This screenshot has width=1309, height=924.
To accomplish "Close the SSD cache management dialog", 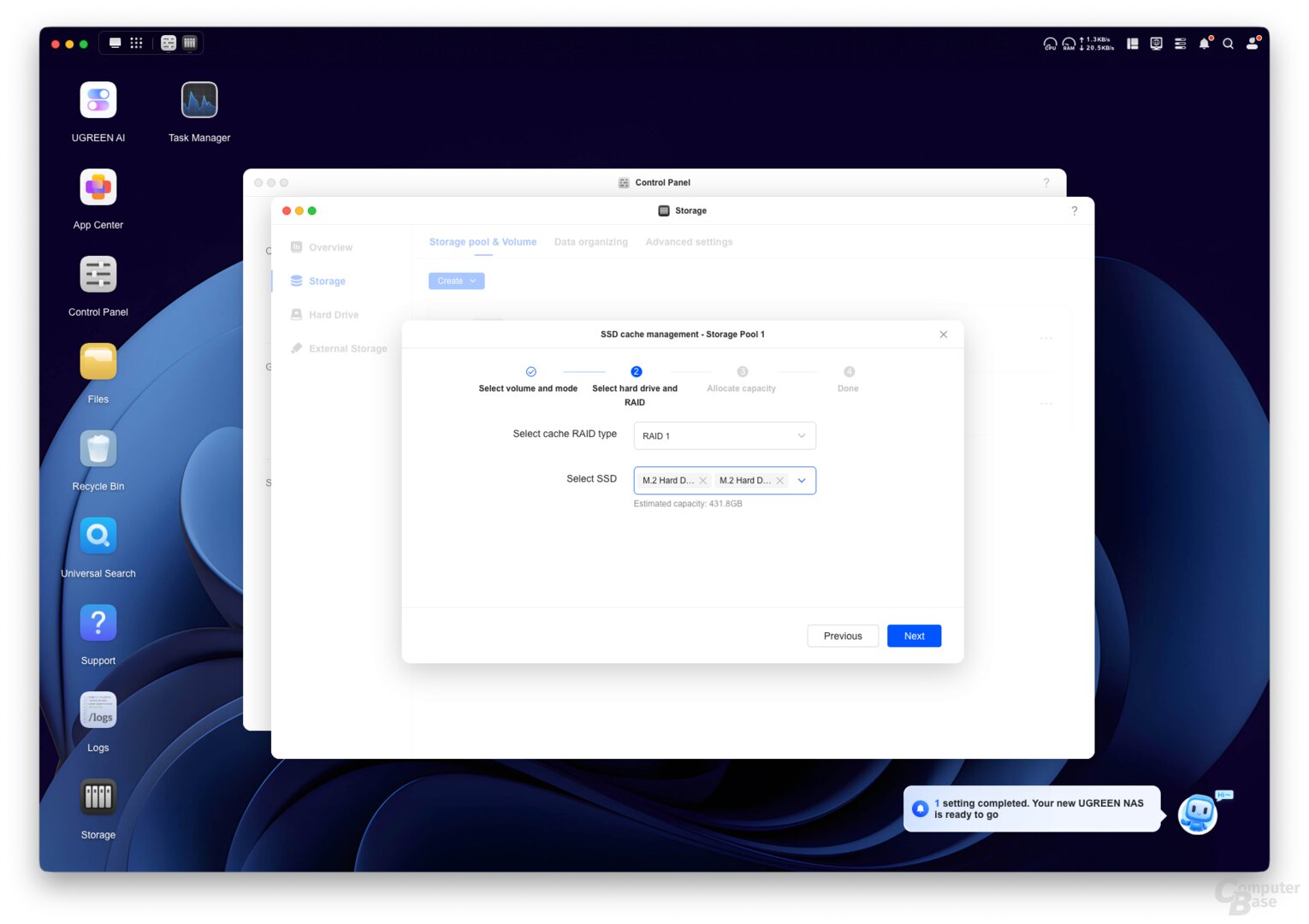I will pos(944,335).
